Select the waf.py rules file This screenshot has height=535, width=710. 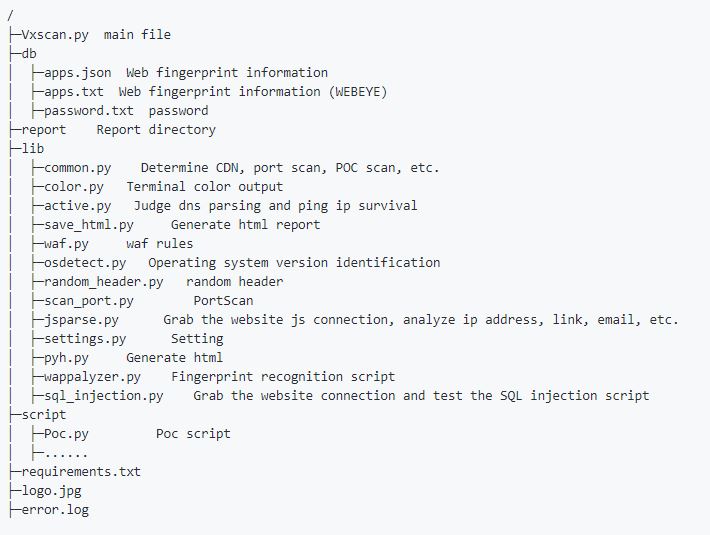[x=66, y=244]
